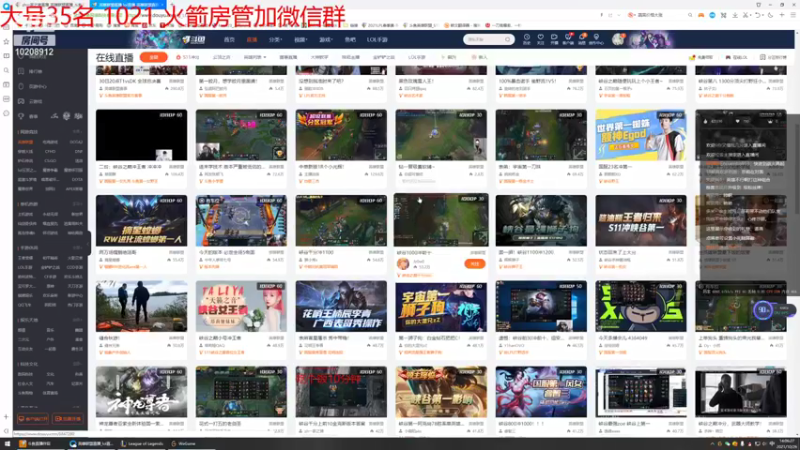Open watch history clock icon
This screenshot has height=450, width=800.
pyautogui.click(x=527, y=39)
